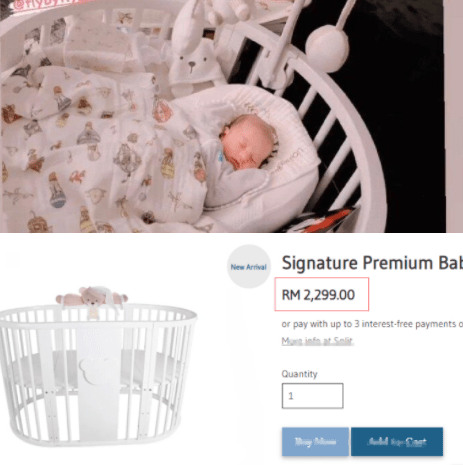Open the More info at Split link
The width and height of the screenshot is (463, 465).
point(317,341)
